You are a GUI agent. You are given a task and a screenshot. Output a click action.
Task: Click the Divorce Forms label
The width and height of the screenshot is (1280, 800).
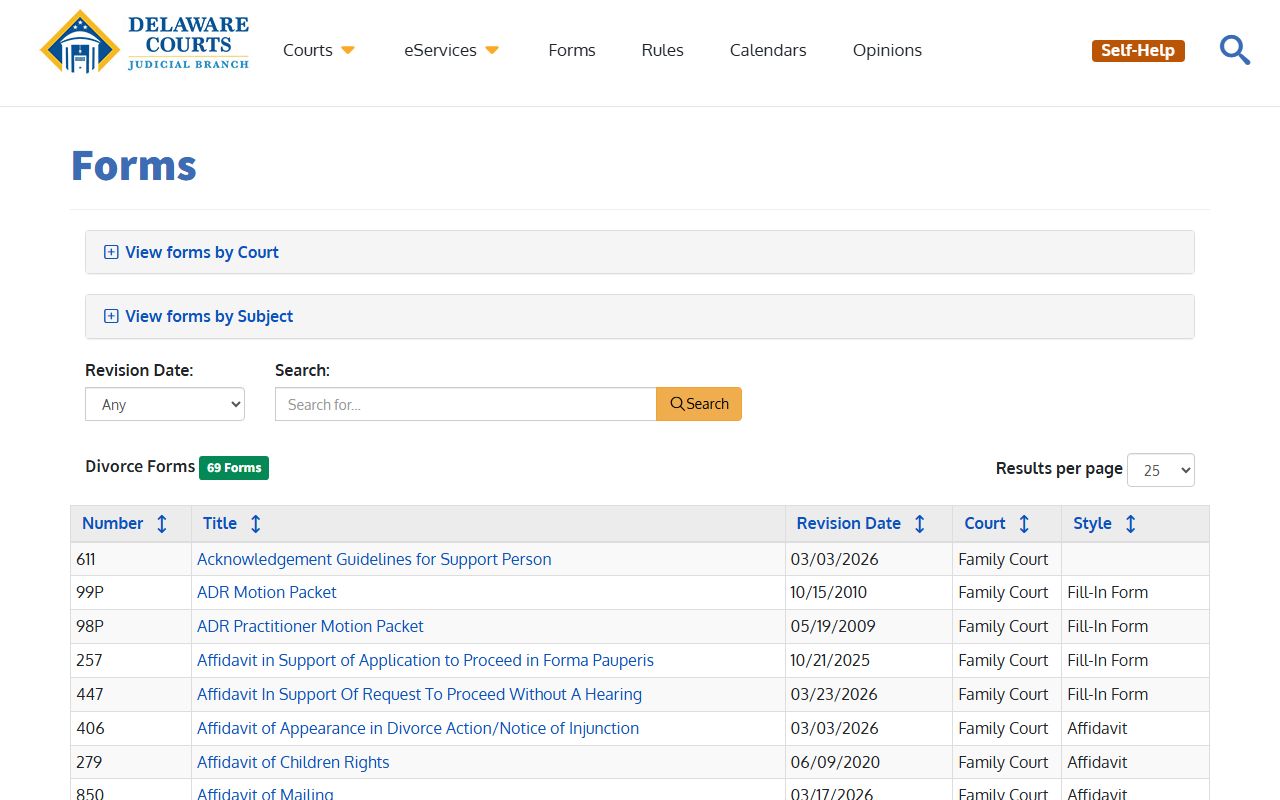pyautogui.click(x=140, y=466)
